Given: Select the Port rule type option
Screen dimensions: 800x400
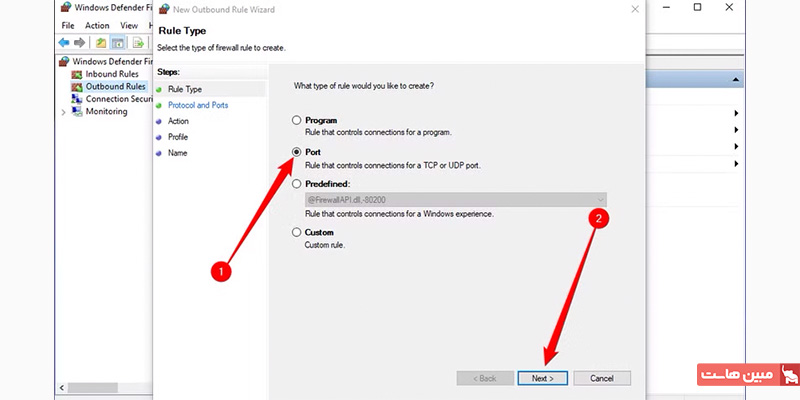Looking at the screenshot, I should coord(296,152).
